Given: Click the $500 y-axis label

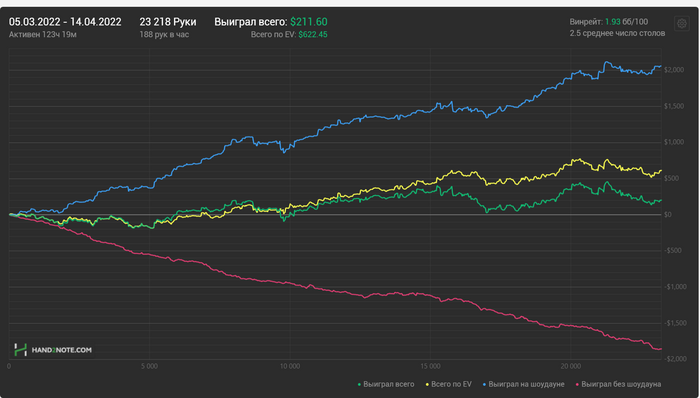Looking at the screenshot, I should pos(672,178).
